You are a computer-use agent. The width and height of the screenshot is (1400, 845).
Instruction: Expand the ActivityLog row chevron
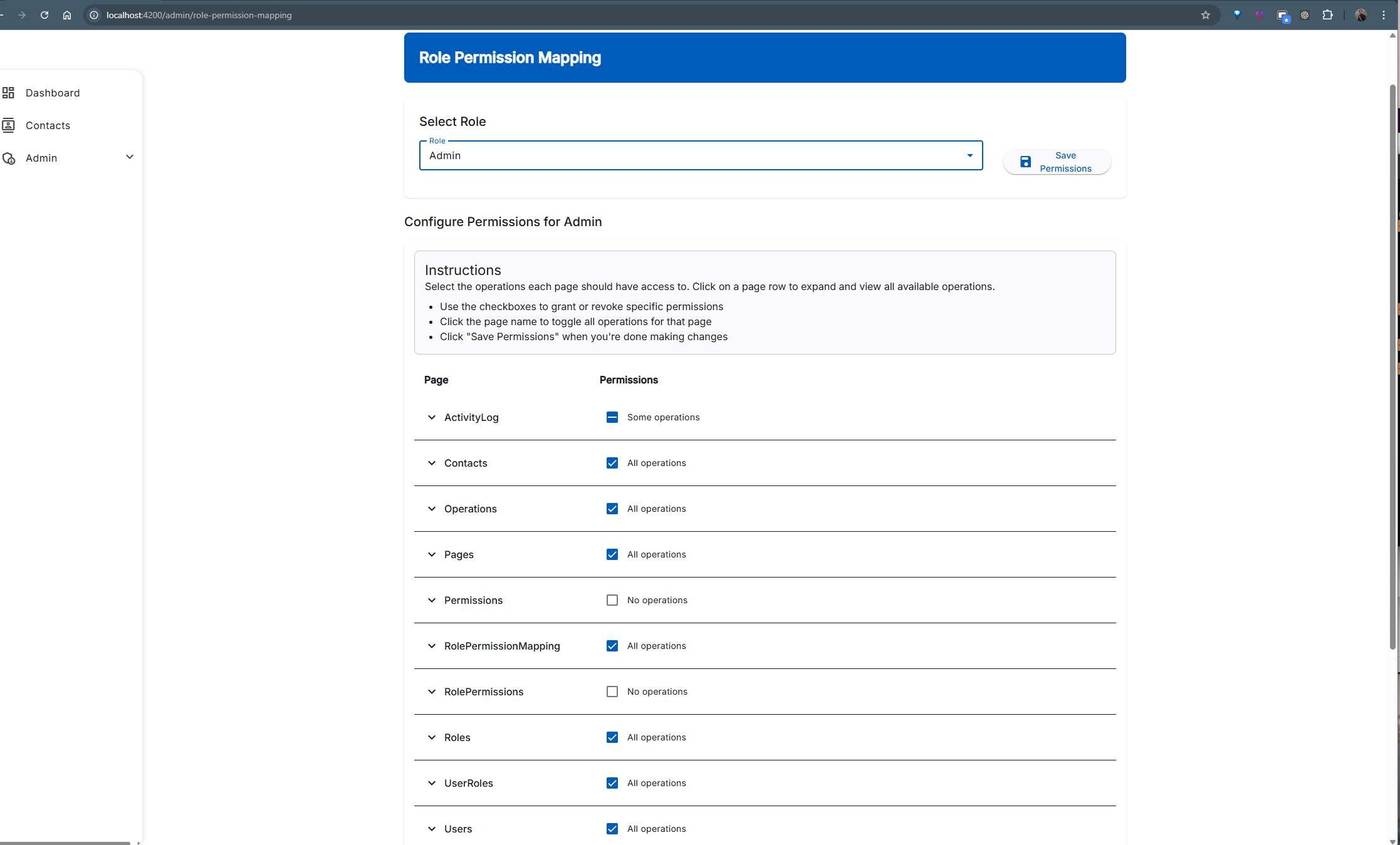point(432,417)
